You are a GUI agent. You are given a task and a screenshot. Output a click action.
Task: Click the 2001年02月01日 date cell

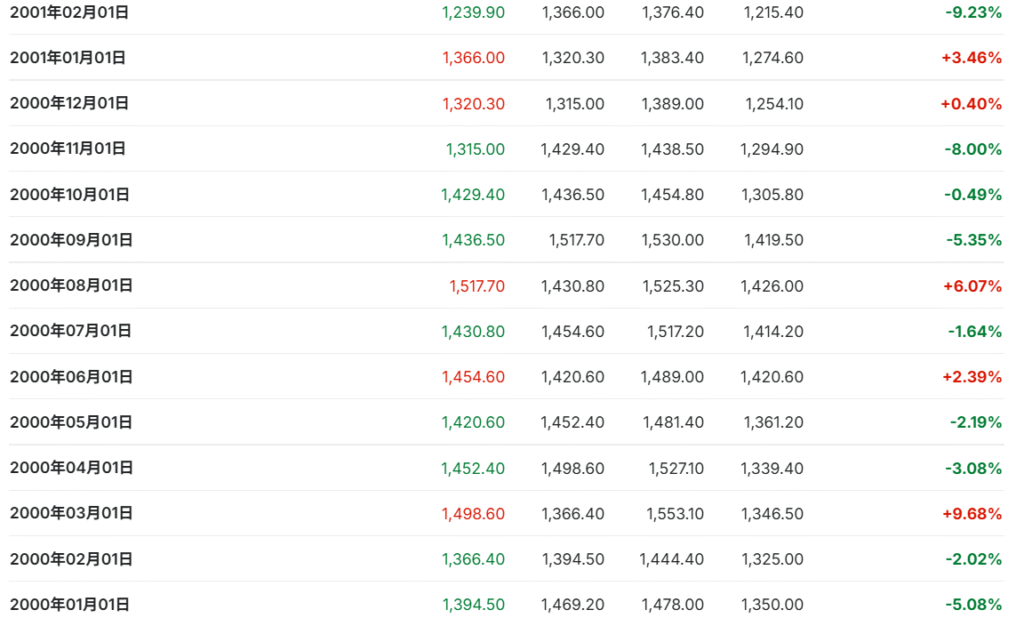click(x=68, y=13)
